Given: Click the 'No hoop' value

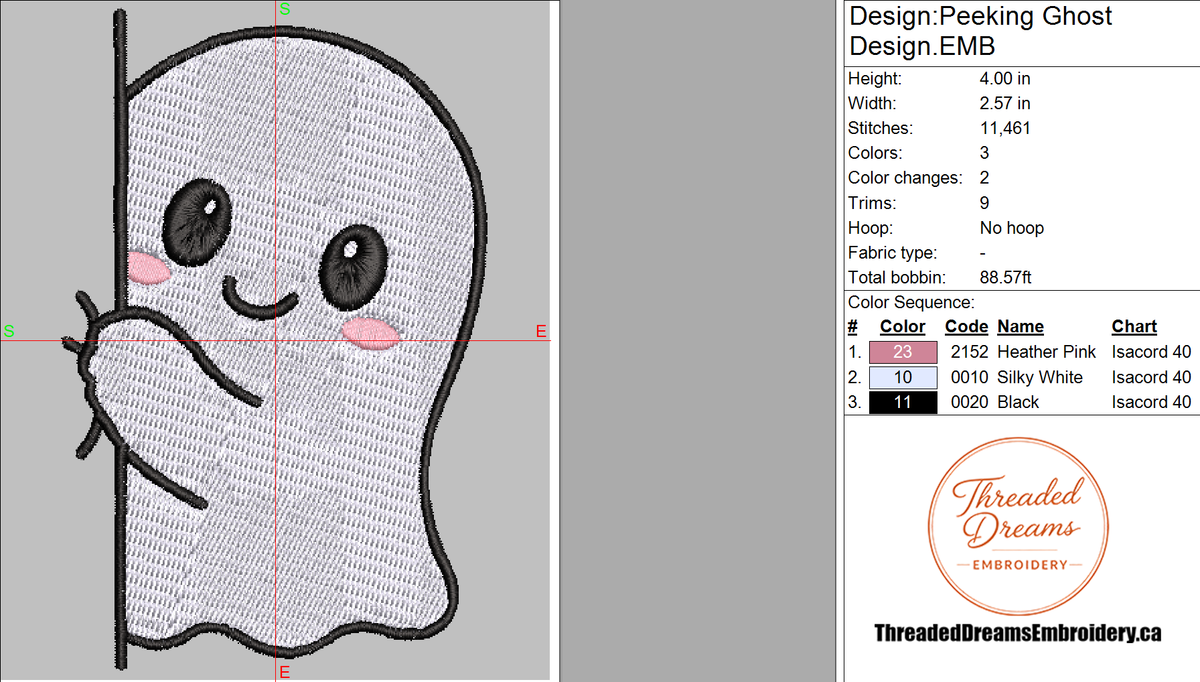Looking at the screenshot, I should (x=1012, y=228).
